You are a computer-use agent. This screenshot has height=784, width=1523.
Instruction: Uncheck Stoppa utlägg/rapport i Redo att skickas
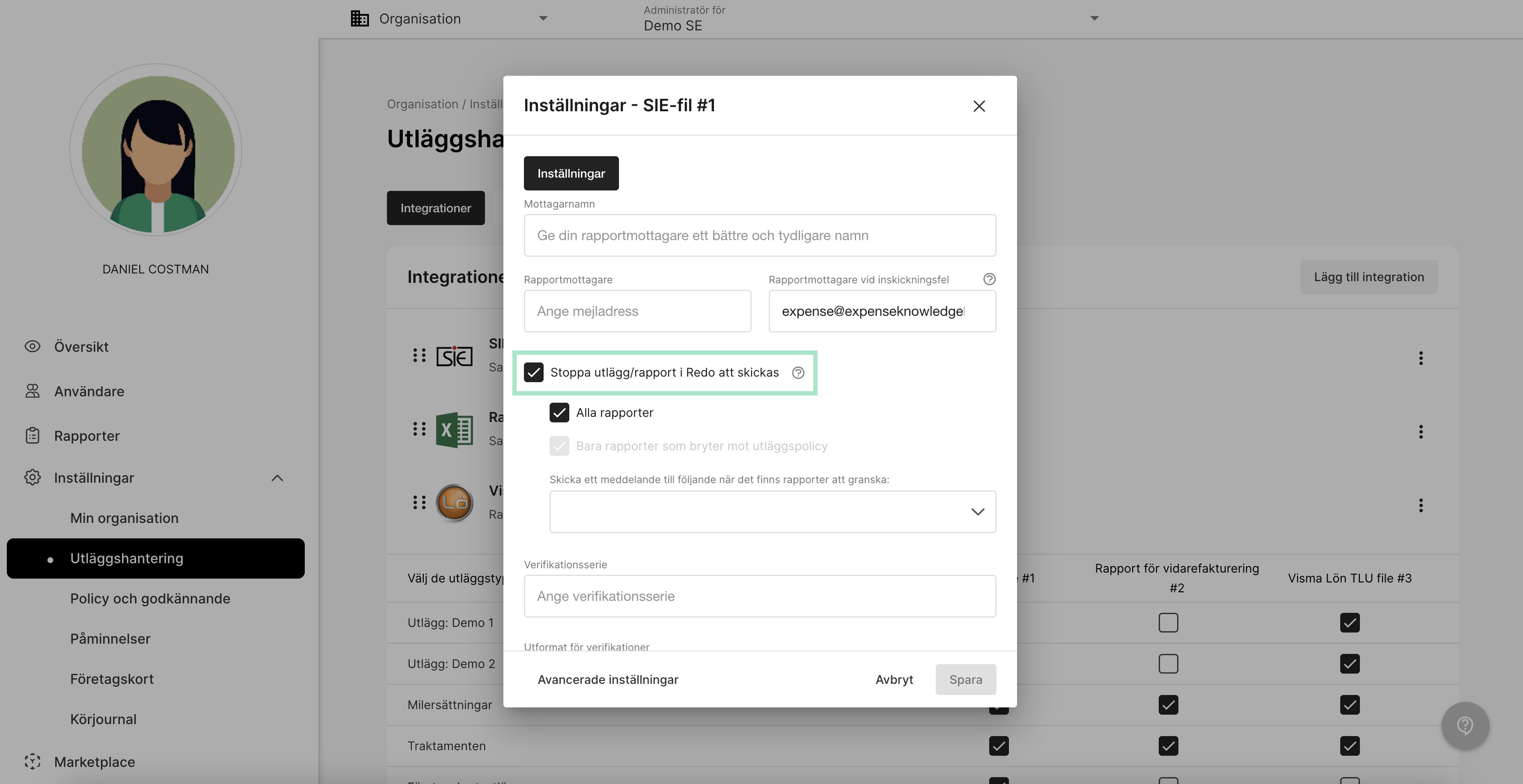534,372
